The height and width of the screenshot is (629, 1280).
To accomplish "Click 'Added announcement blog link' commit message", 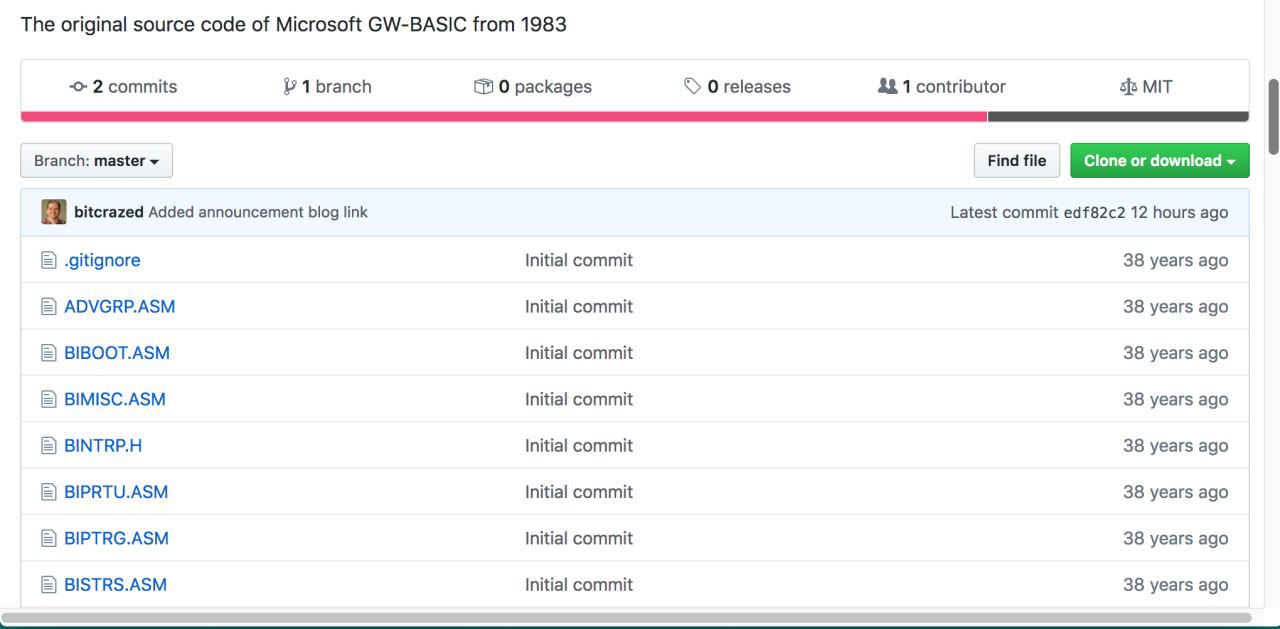I will (258, 212).
